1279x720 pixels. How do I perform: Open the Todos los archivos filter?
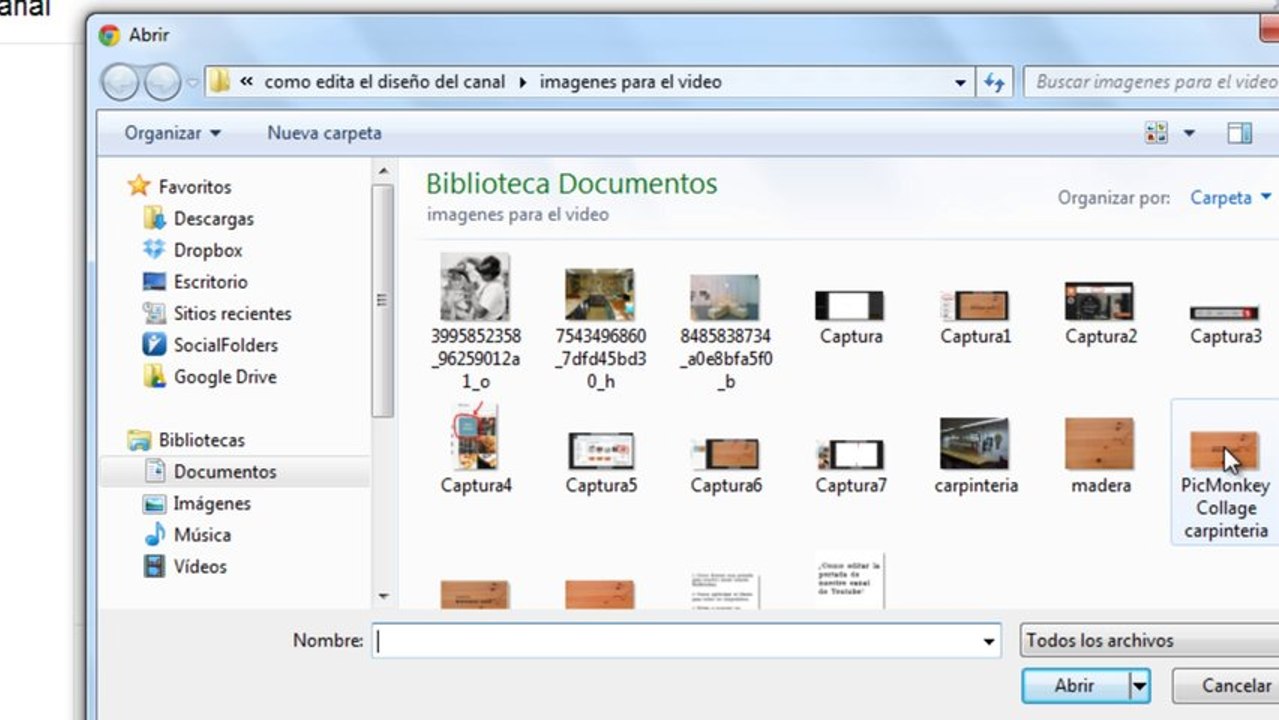point(1150,641)
